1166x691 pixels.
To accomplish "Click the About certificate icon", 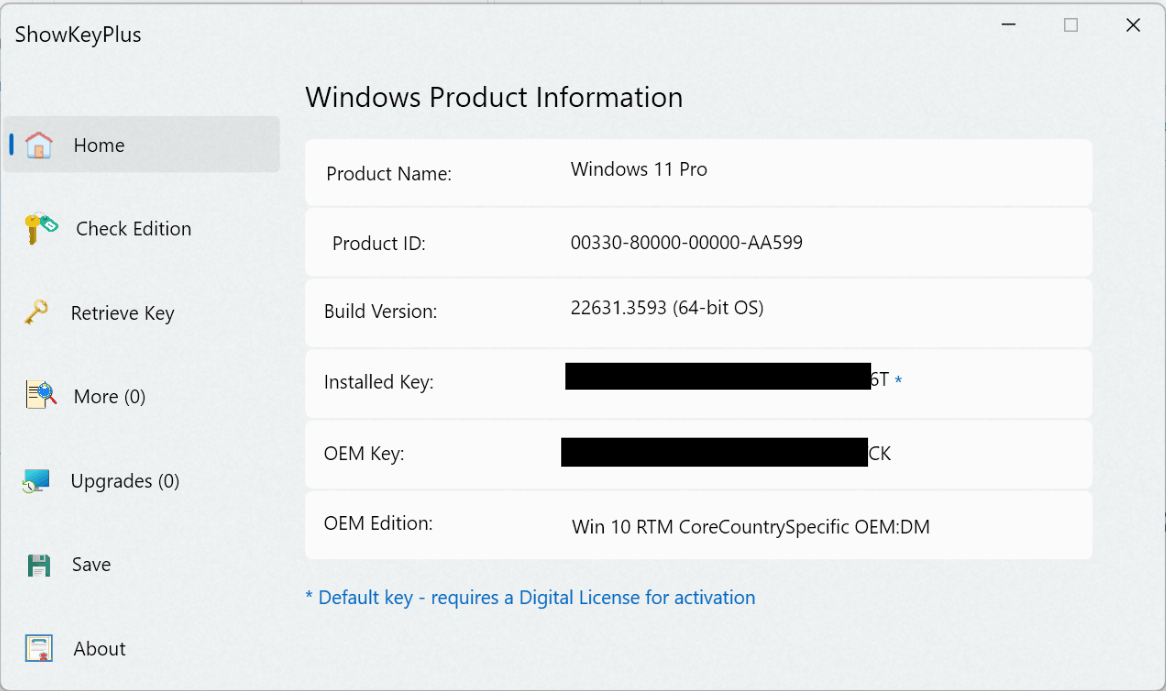I will (x=39, y=648).
